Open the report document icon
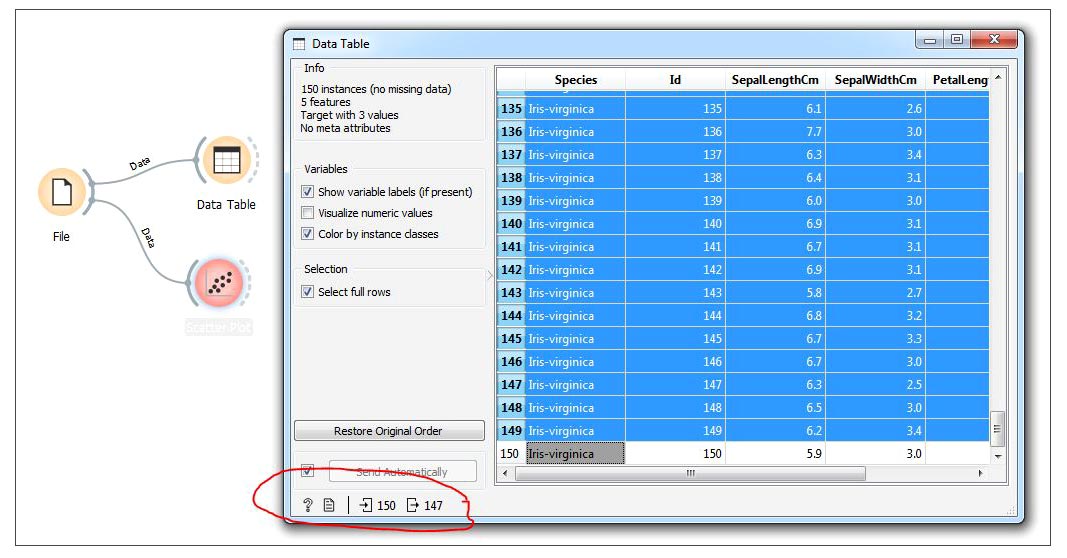 [328, 505]
